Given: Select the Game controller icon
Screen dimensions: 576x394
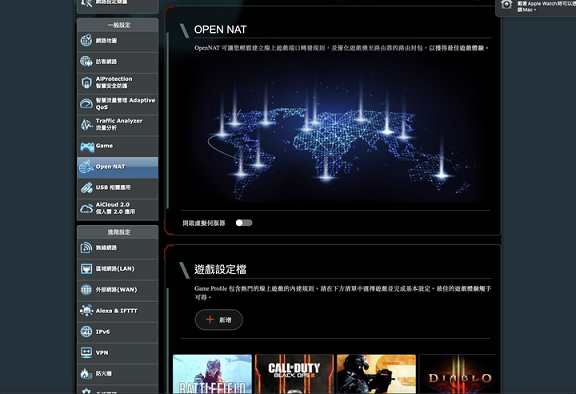Looking at the screenshot, I should click(87, 147).
